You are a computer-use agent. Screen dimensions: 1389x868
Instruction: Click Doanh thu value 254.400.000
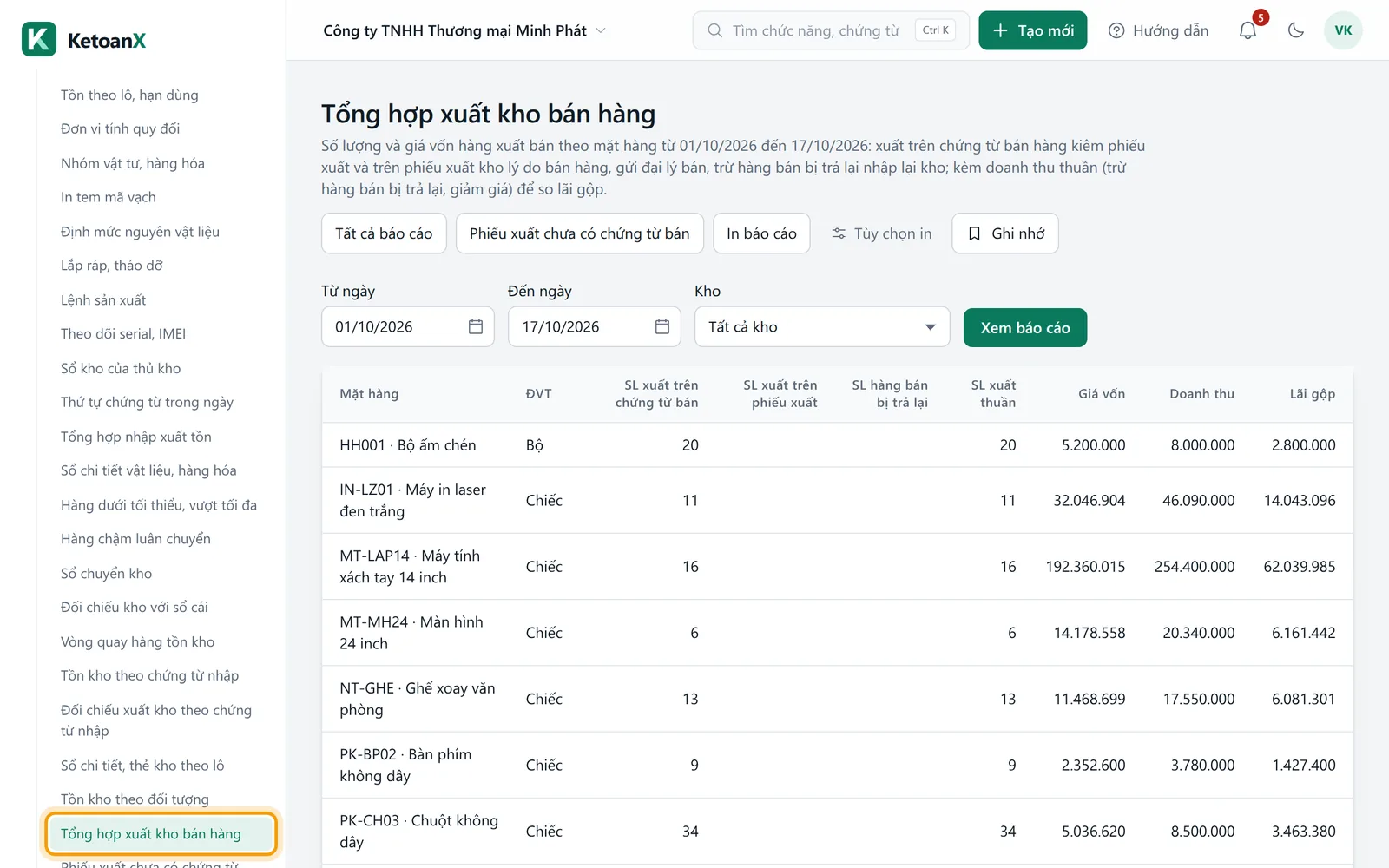[x=1195, y=567]
